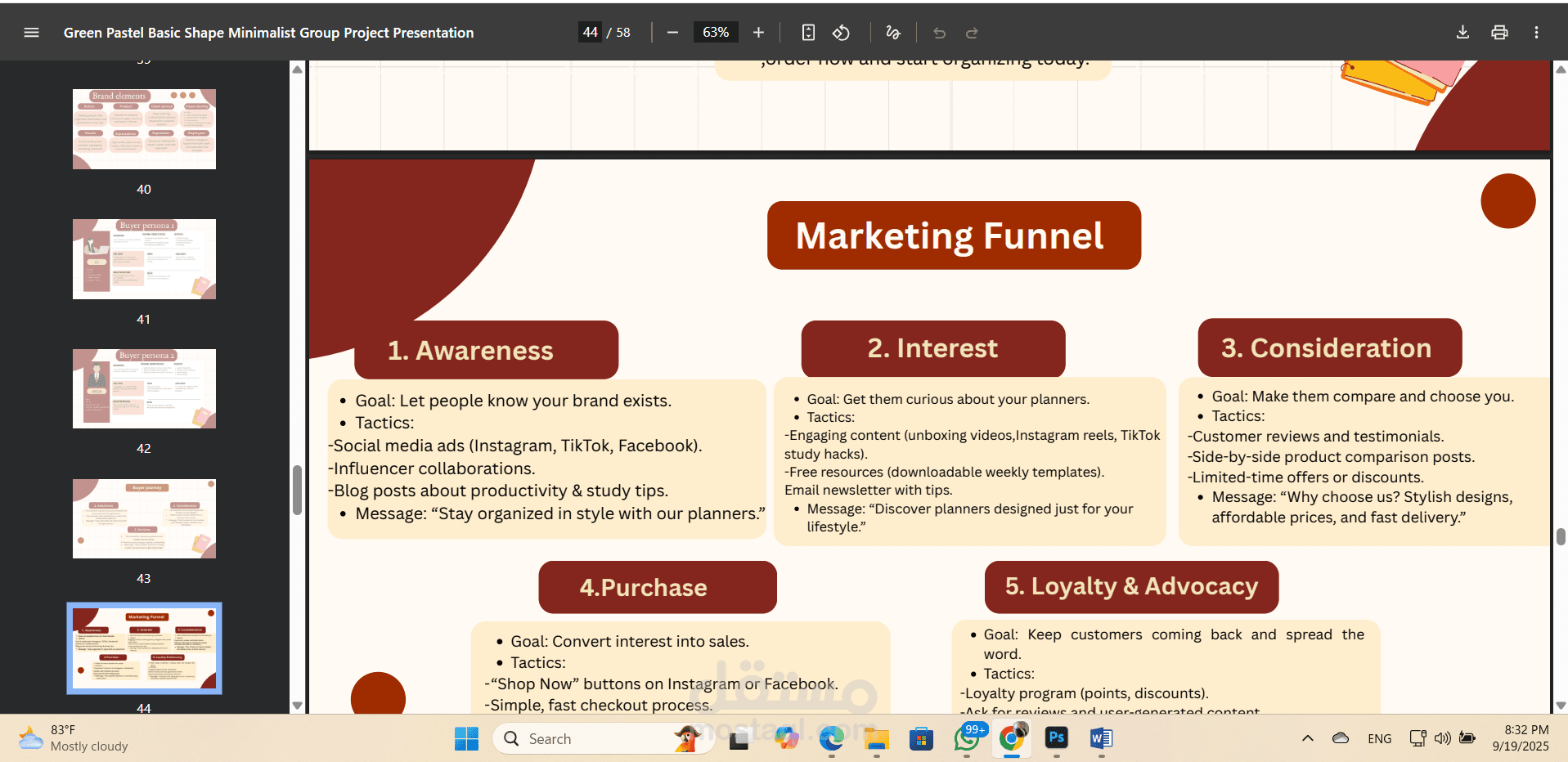Redo the annotation action
The width and height of the screenshot is (1568, 762).
coord(972,33)
